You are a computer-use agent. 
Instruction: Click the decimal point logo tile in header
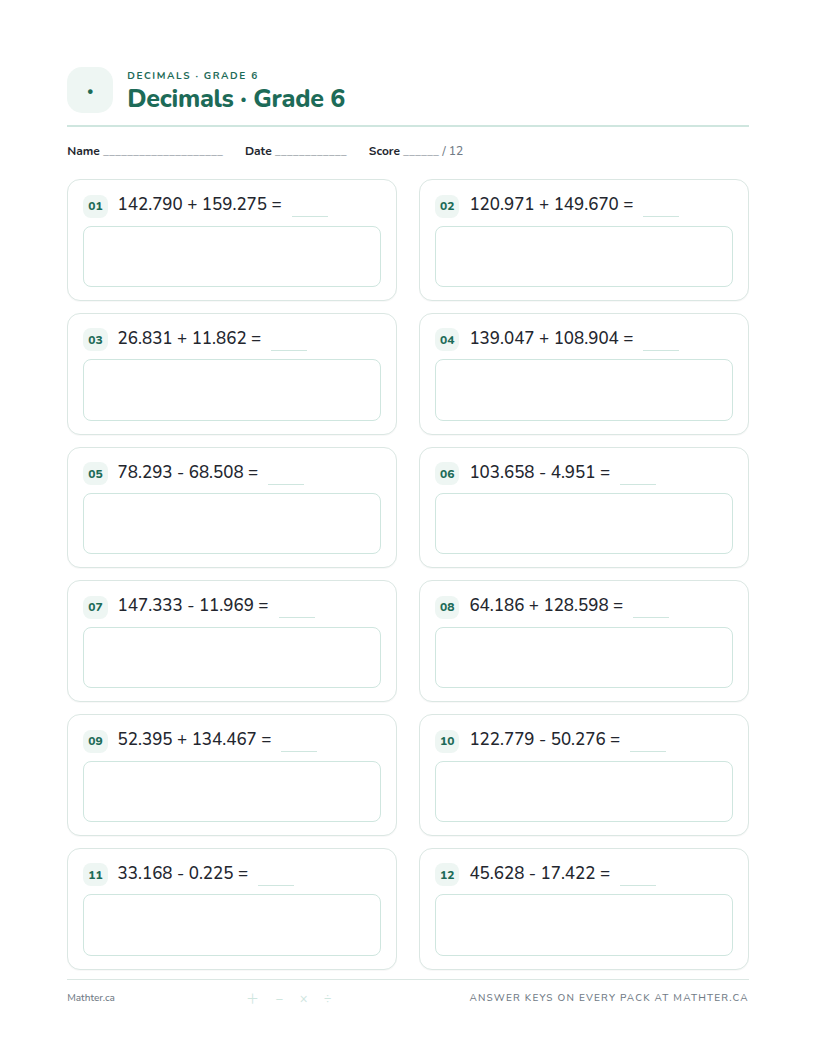click(x=90, y=90)
